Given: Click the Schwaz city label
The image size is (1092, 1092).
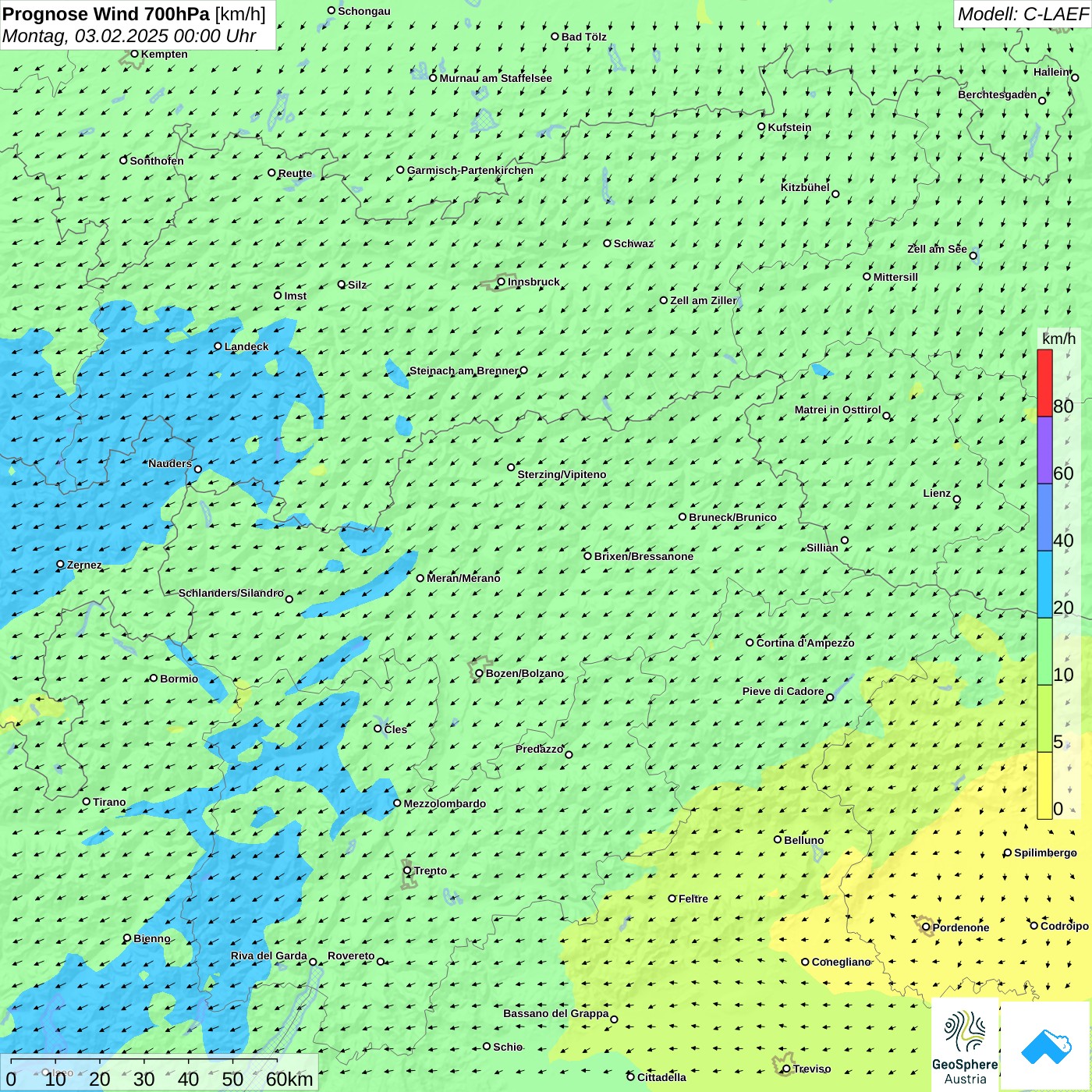Looking at the screenshot, I should point(633,243).
